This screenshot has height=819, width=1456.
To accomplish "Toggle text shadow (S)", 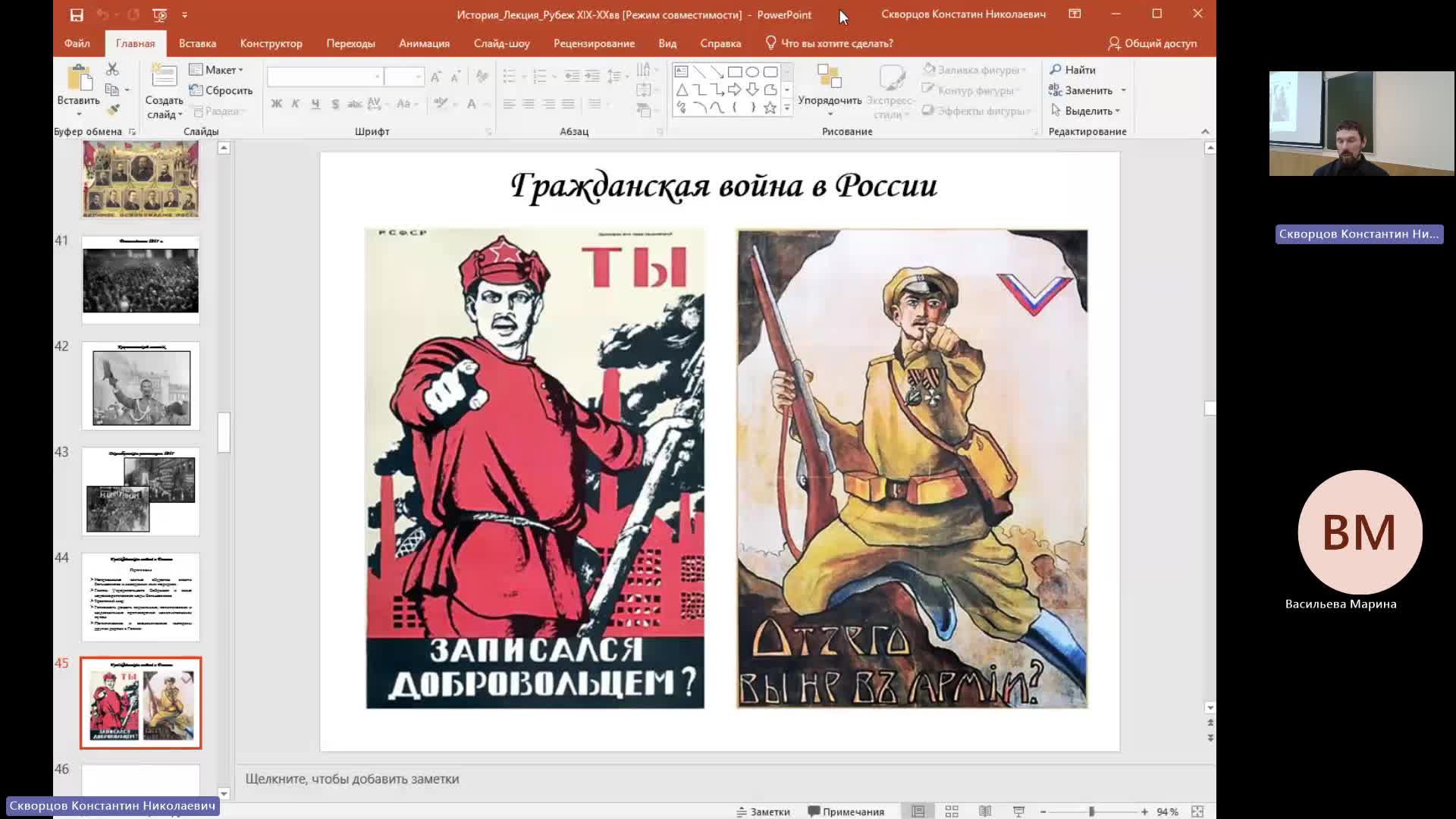I will coord(335,104).
